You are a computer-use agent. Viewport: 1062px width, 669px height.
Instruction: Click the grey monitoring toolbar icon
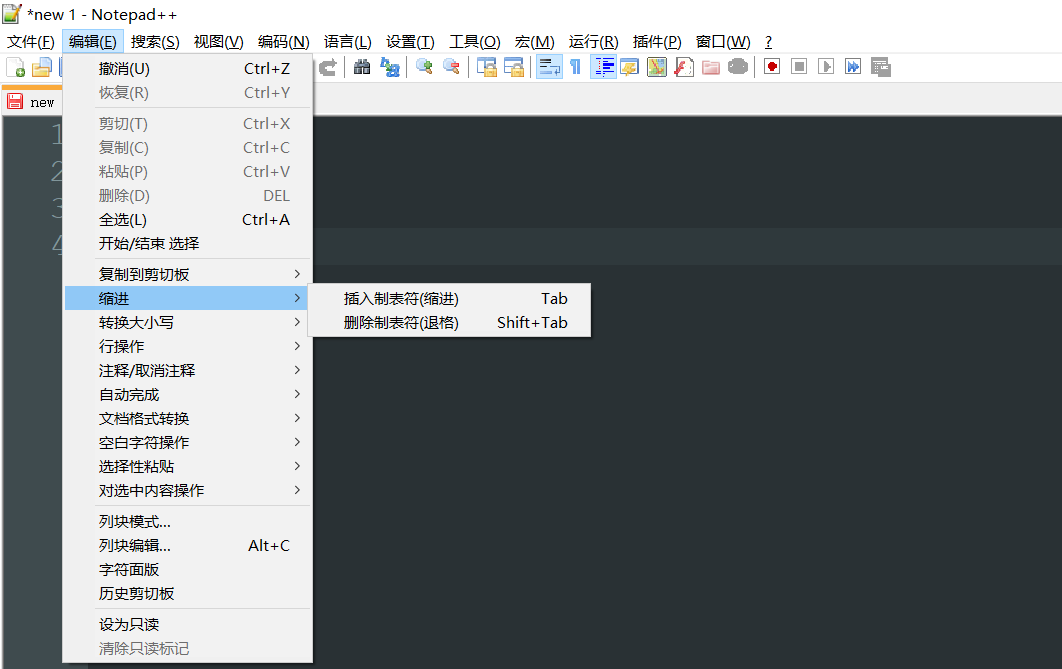738,67
